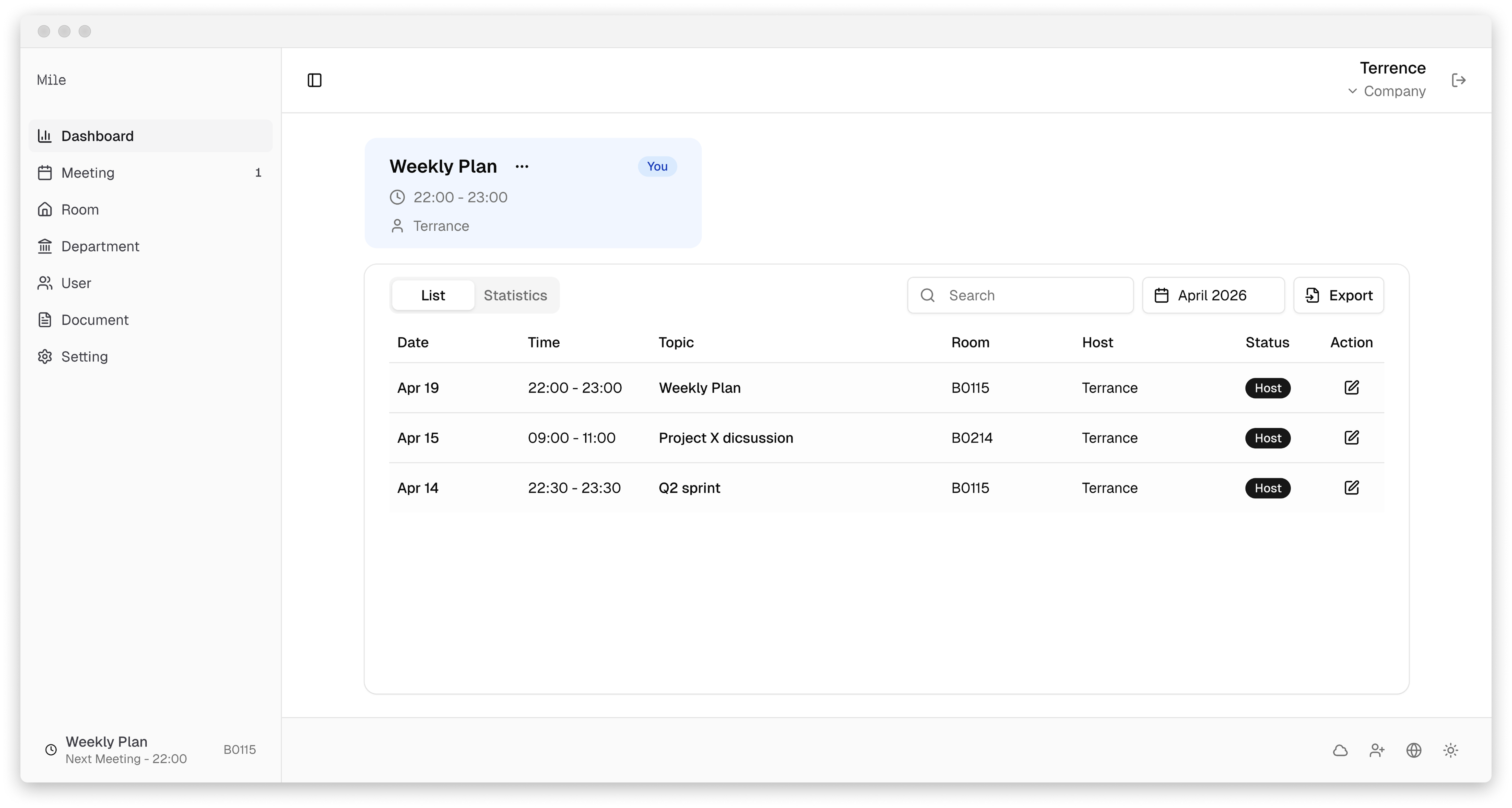Open User in the sidebar

[151, 283]
